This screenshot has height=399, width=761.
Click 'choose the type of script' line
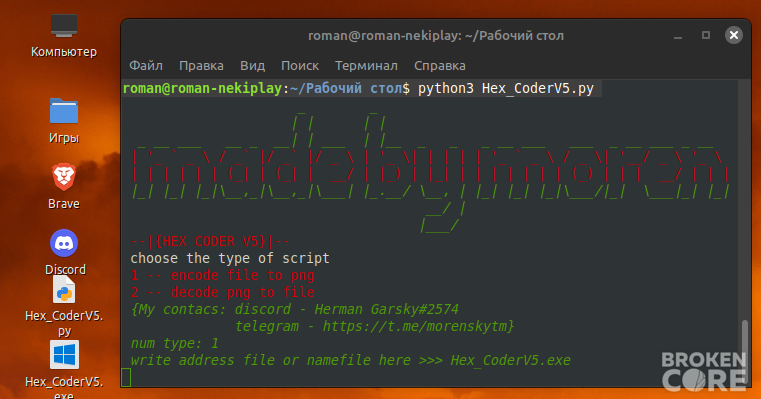coord(230,258)
